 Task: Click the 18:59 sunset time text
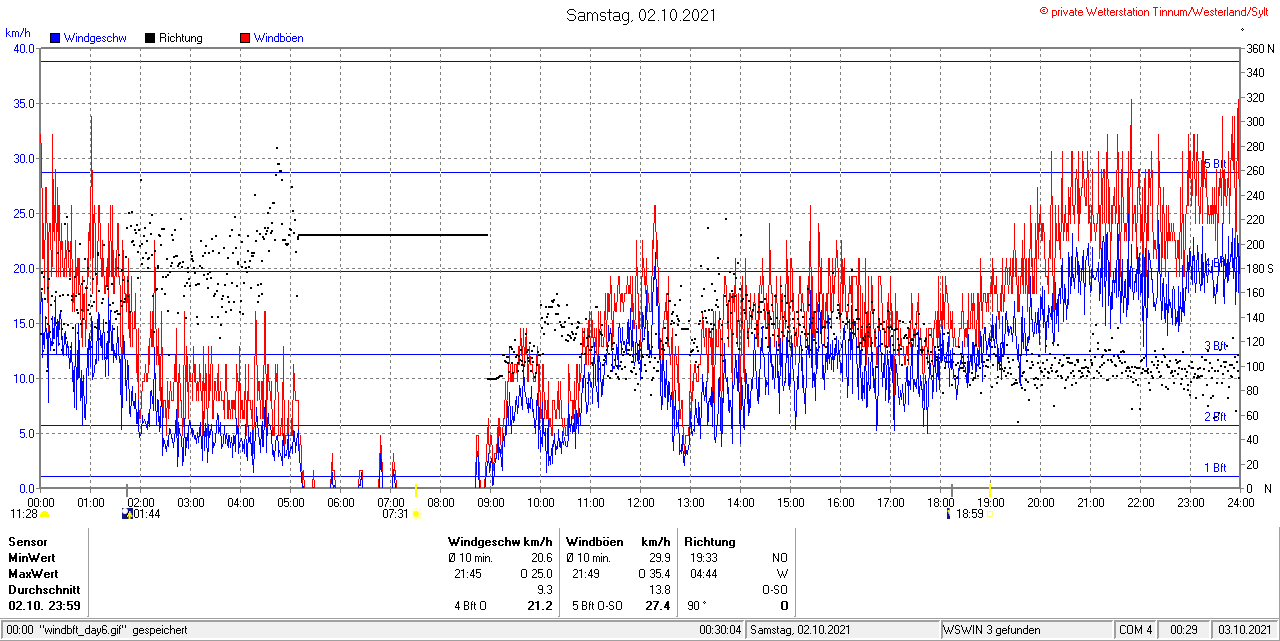click(x=971, y=514)
